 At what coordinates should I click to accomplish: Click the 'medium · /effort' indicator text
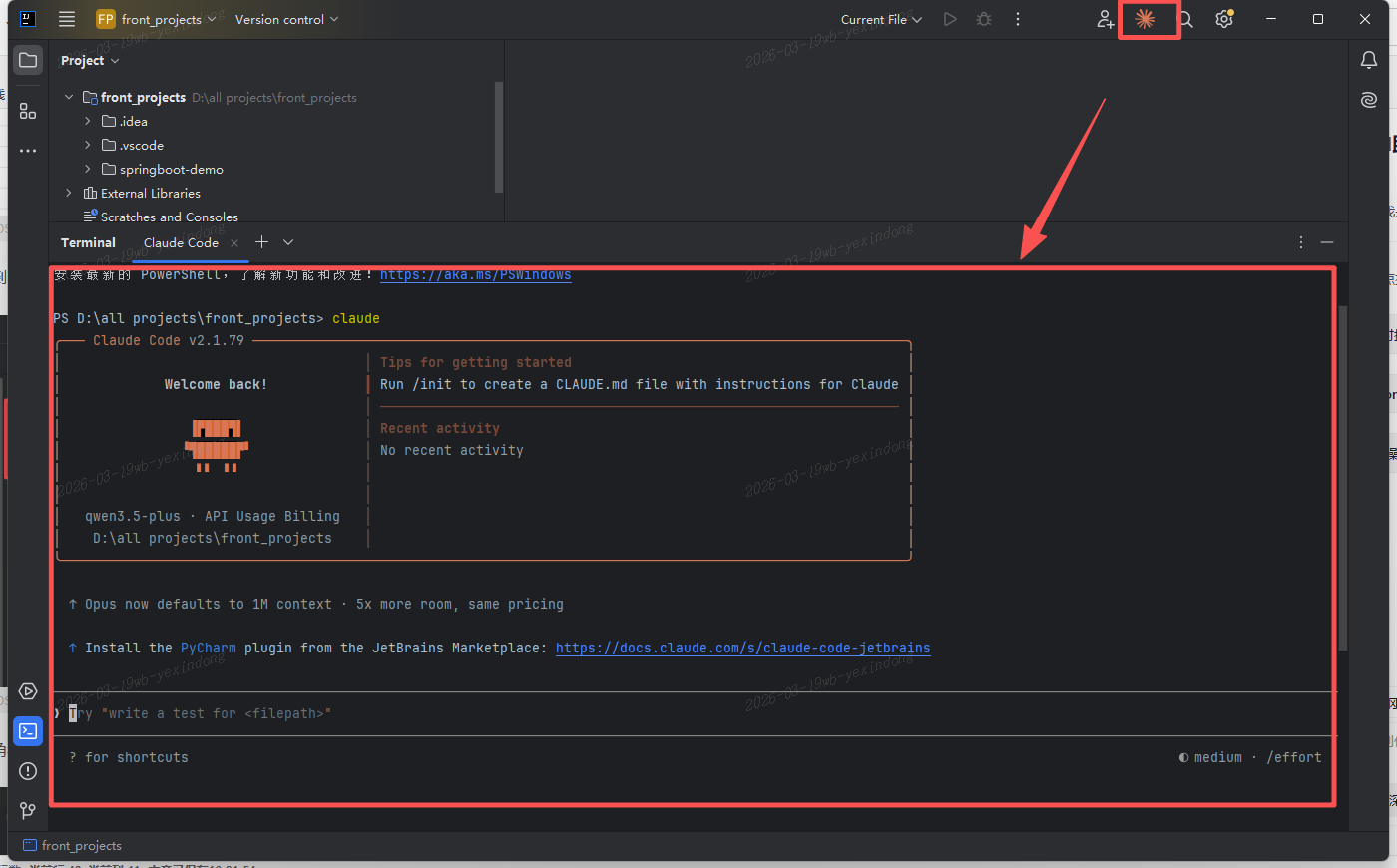[x=1250, y=757]
